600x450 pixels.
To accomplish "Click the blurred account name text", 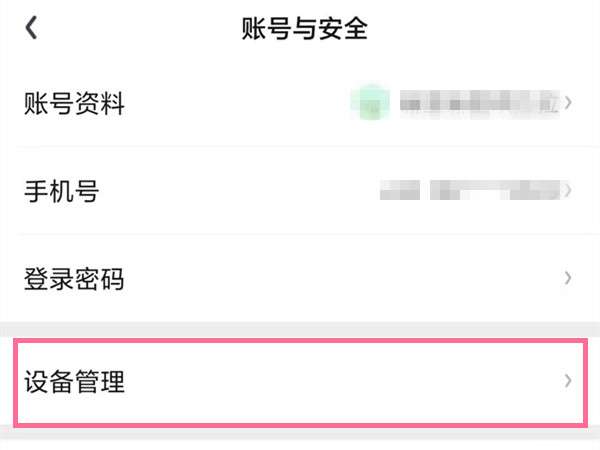I will coord(478,102).
